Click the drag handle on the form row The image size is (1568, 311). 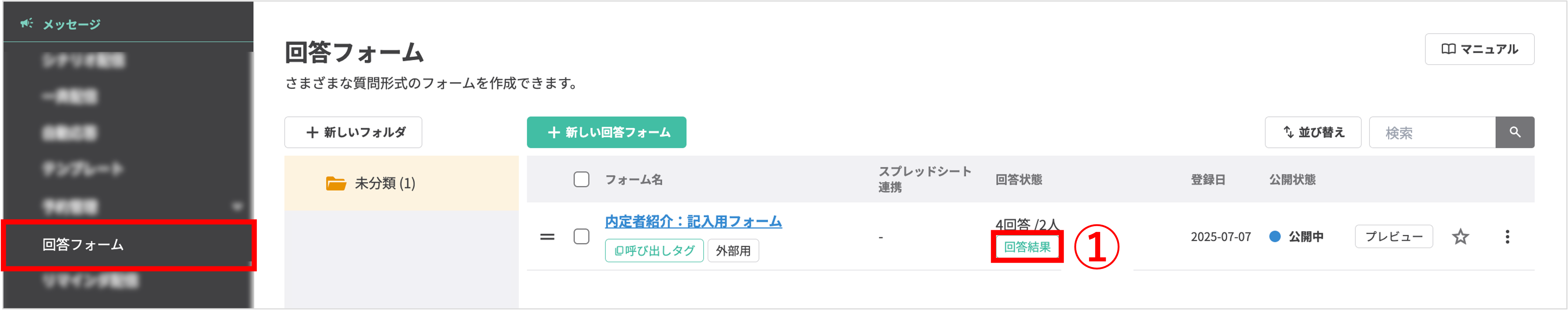coord(547,236)
